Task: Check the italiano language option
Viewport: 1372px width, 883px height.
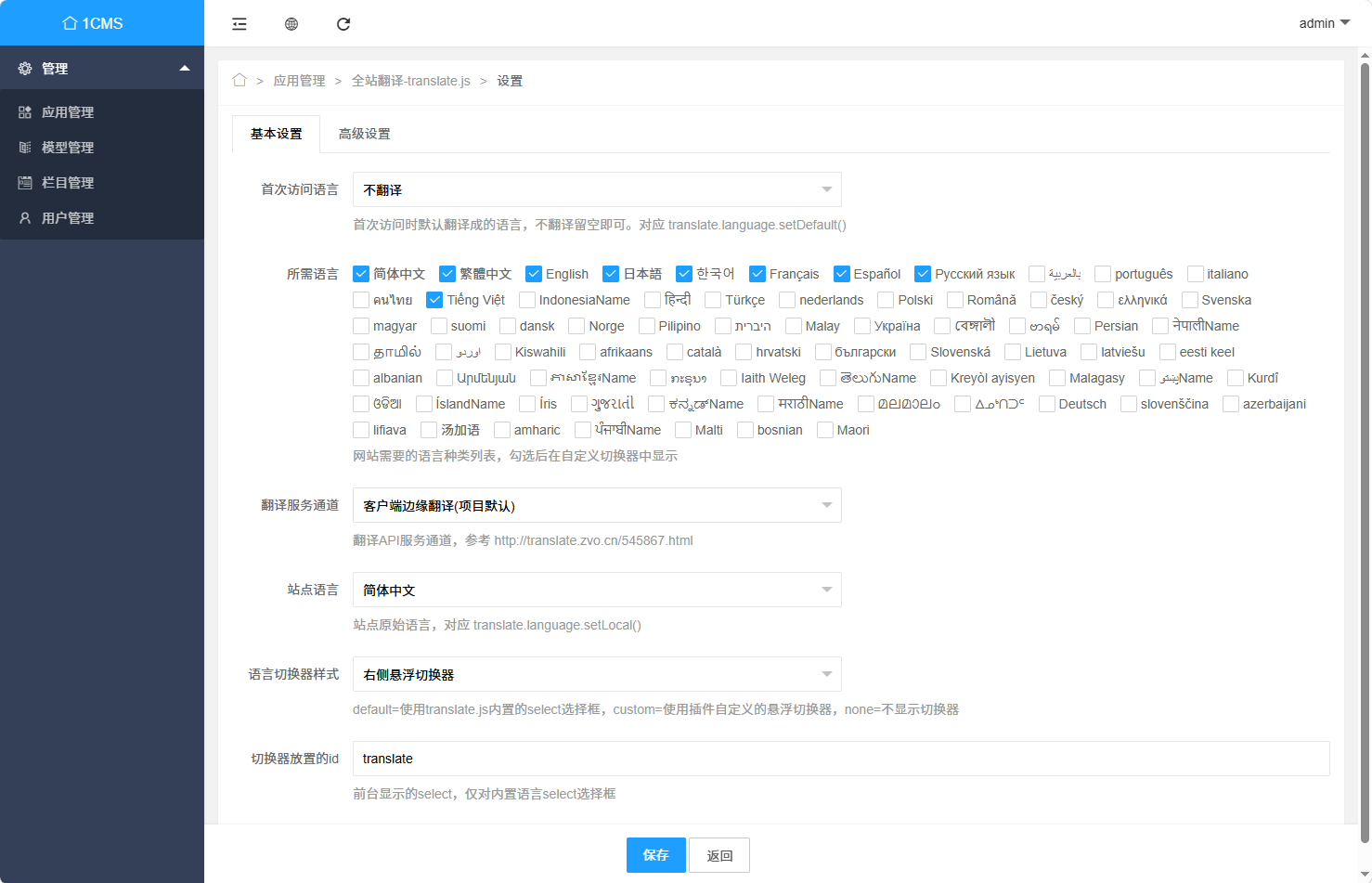Action: (x=1196, y=274)
